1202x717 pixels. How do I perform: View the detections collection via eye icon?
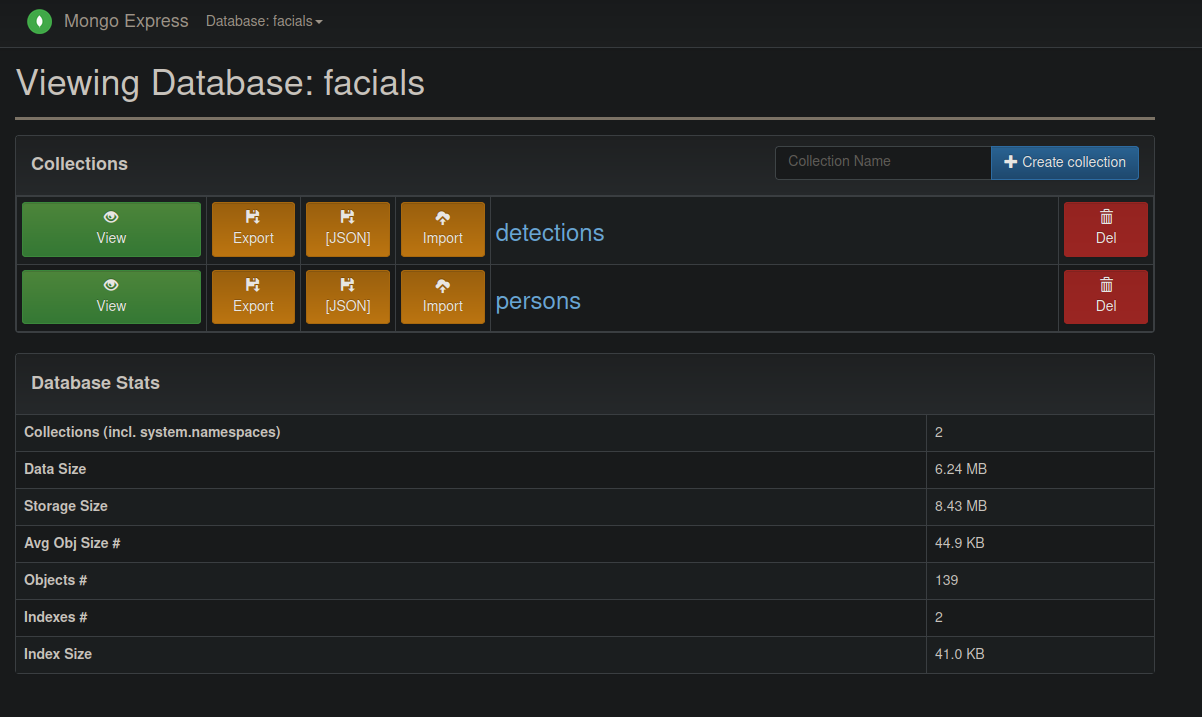[111, 229]
